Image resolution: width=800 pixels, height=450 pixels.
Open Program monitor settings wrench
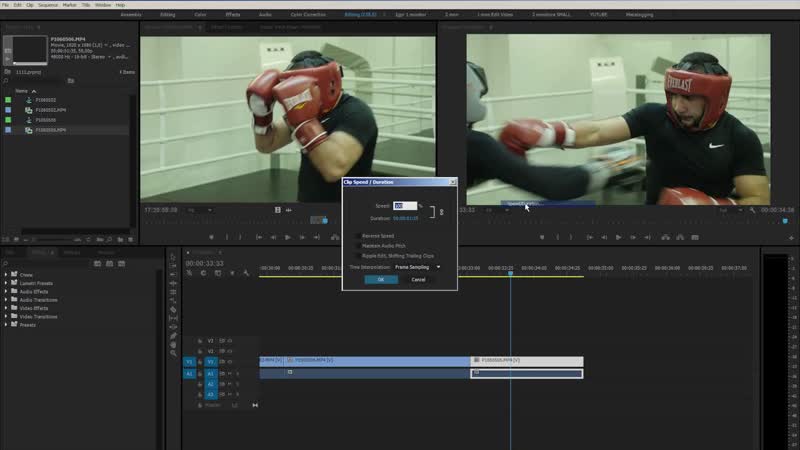[x=752, y=210]
